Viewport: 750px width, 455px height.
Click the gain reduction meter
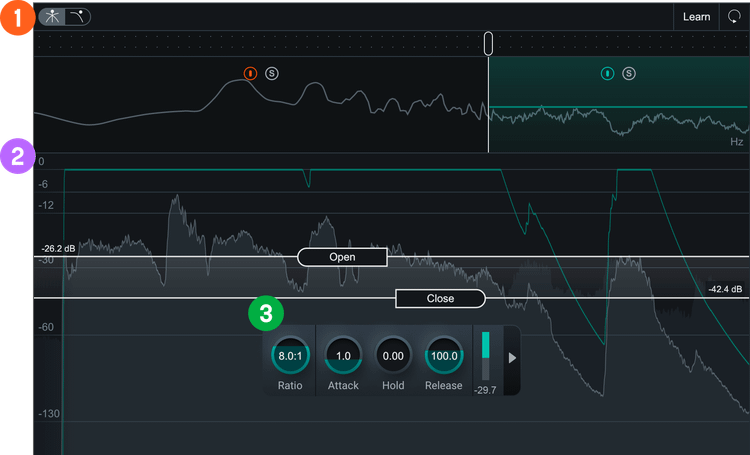pos(485,356)
